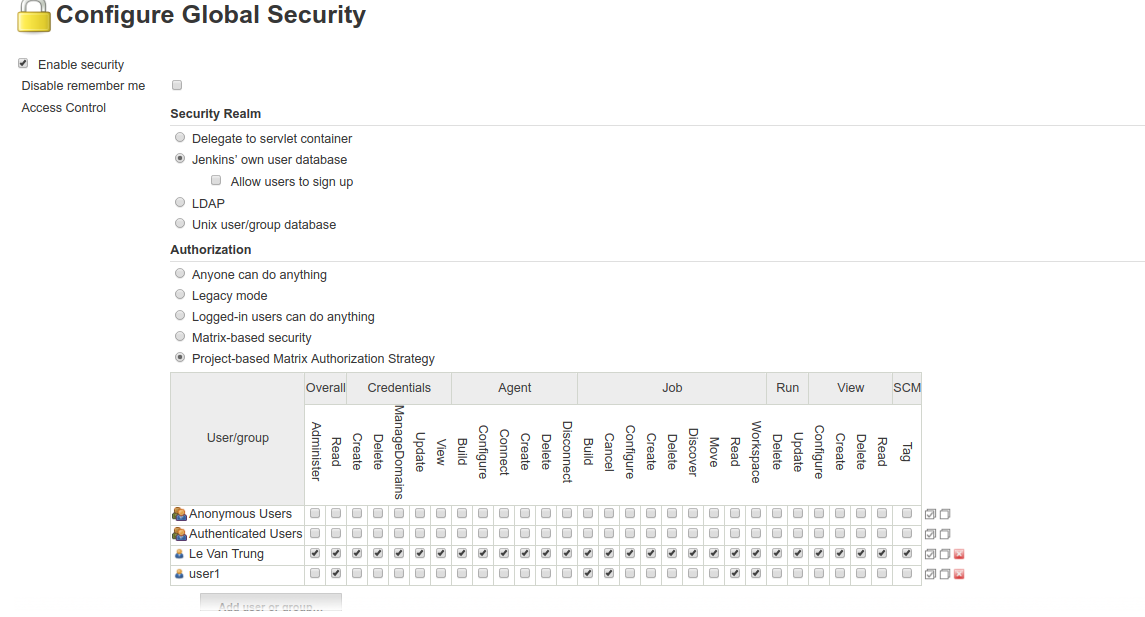The height and width of the screenshot is (617, 1145).
Task: Uncheck SCM Tag for Le Van Trung
Action: 907,553
